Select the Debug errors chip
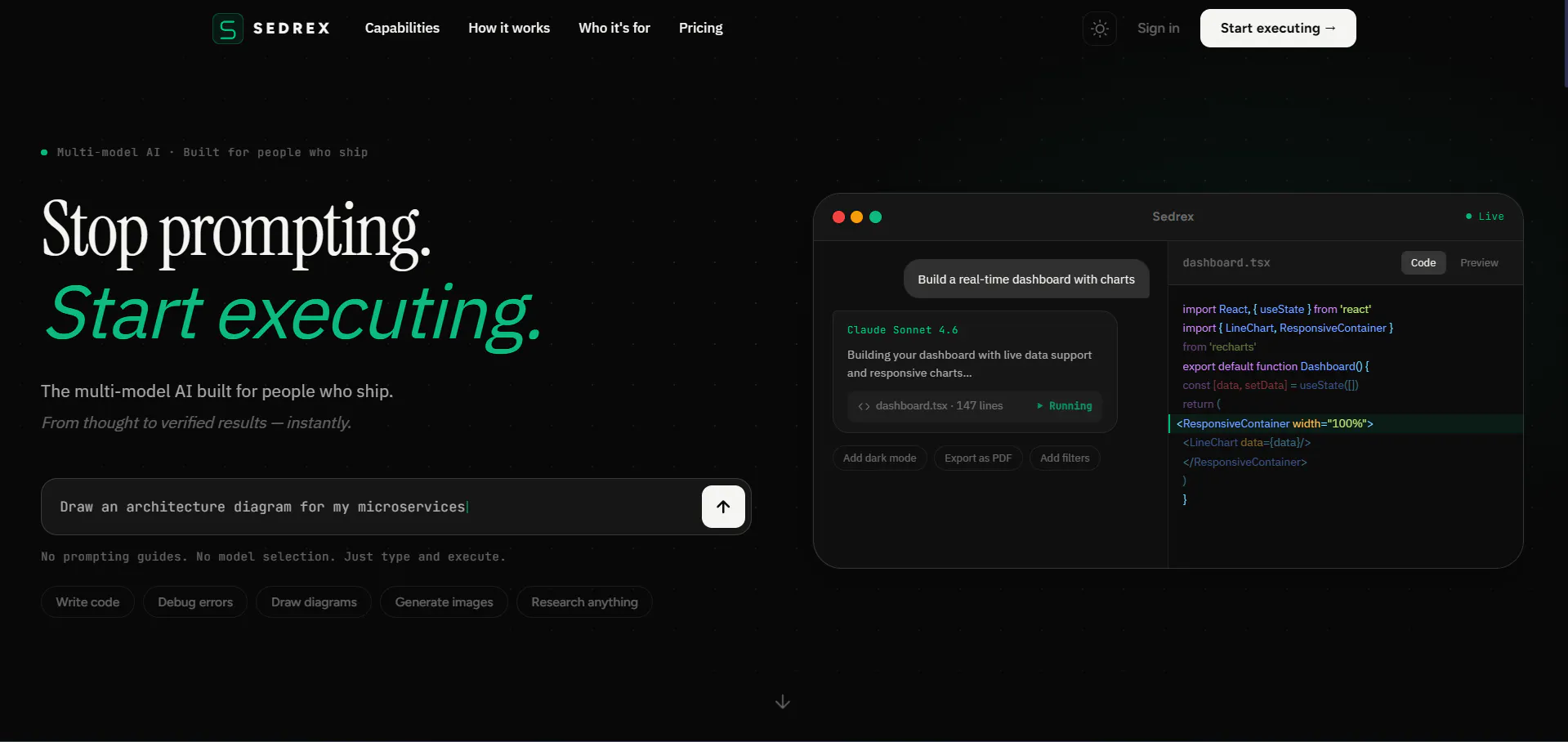 195,602
